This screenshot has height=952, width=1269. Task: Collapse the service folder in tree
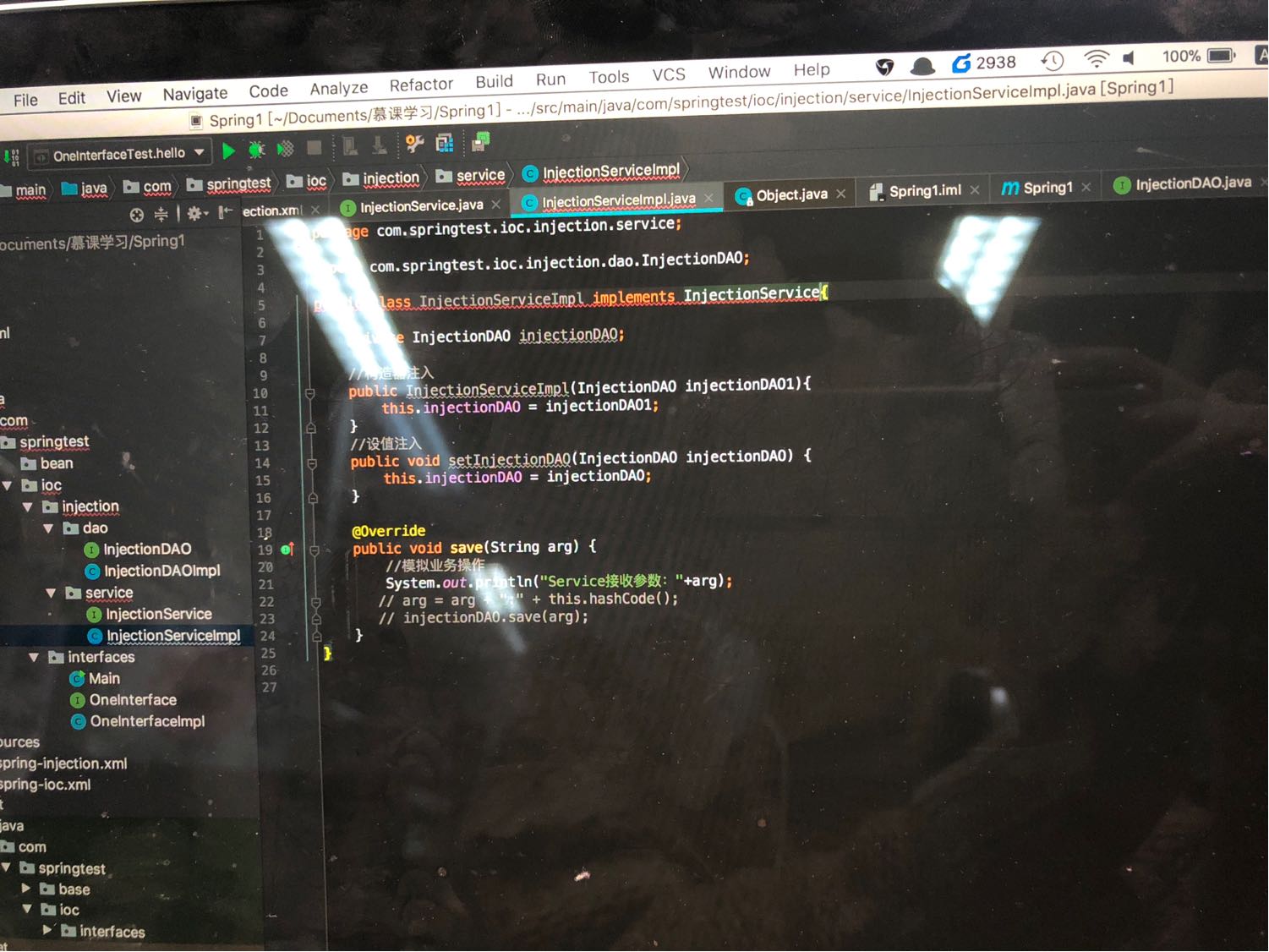pyautogui.click(x=51, y=593)
